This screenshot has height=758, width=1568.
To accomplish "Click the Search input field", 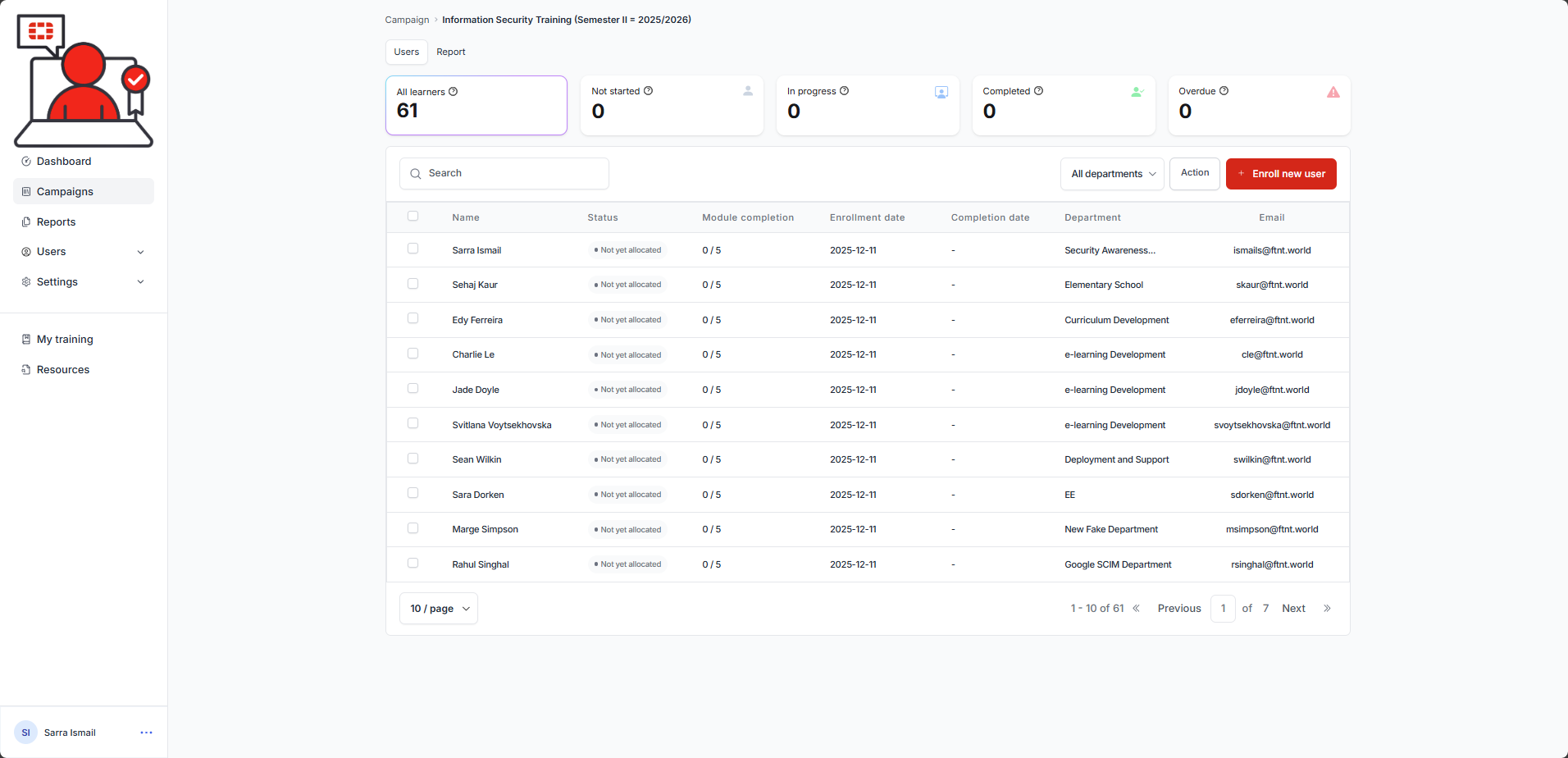I will pos(504,173).
